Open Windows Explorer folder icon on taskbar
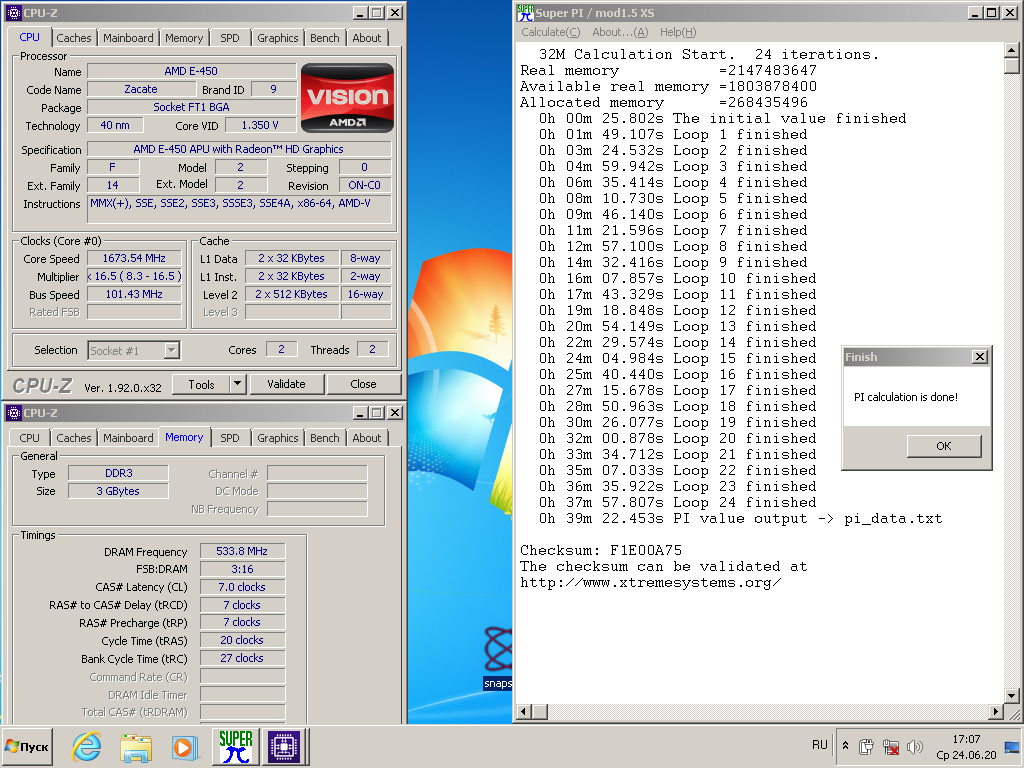This screenshot has height=768, width=1024. (136, 746)
